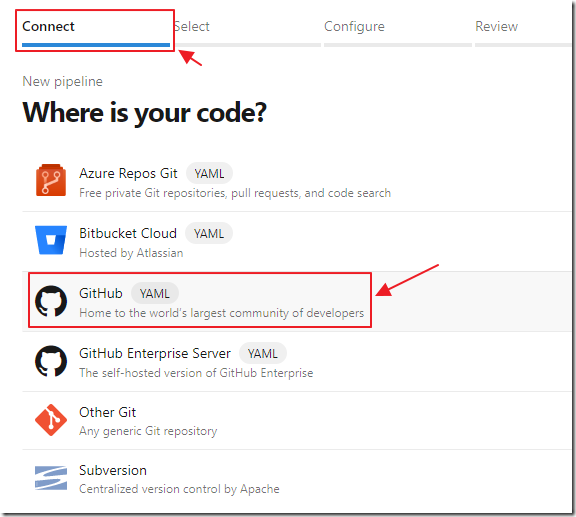This screenshot has width=576, height=517.
Task: Choose Azure Repos Git as code source
Action: 128,173
